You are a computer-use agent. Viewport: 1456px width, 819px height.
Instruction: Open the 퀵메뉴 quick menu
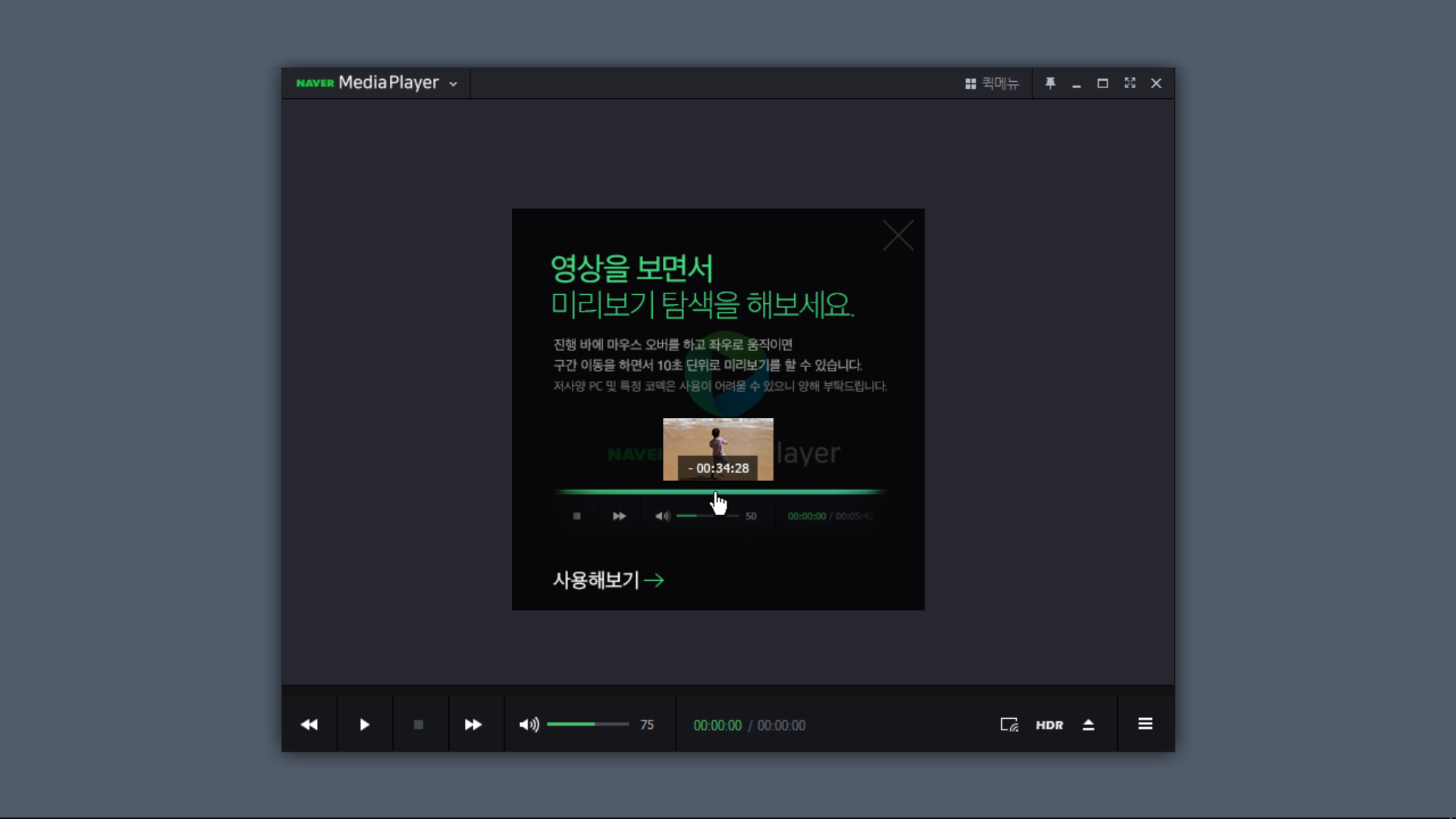point(992,83)
